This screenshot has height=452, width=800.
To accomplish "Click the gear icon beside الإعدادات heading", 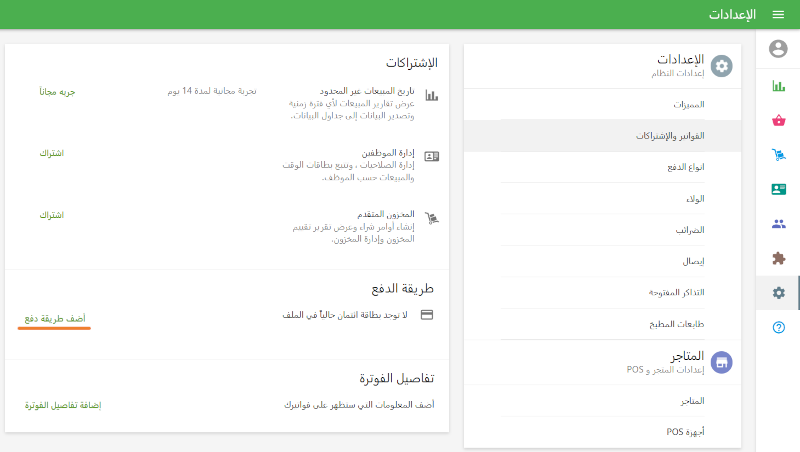I will [721, 66].
